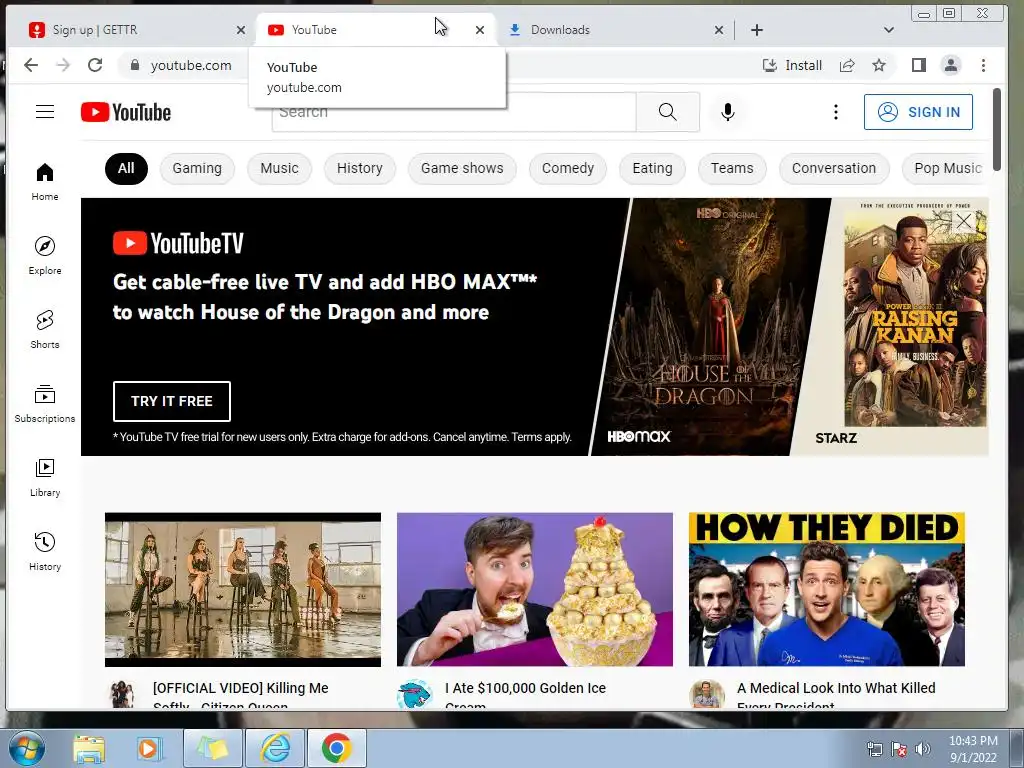Open Windows Start menu
Image resolution: width=1024 pixels, height=768 pixels.
point(27,748)
